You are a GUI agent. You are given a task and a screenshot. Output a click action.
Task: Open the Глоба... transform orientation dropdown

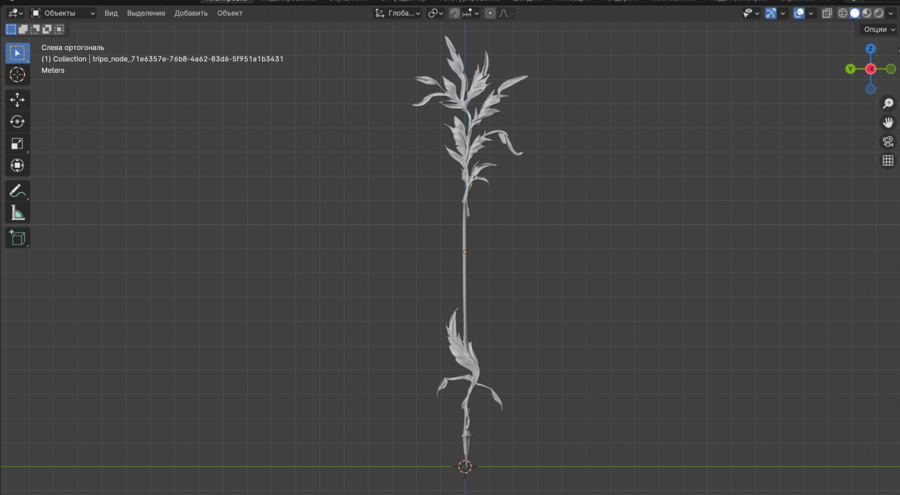tap(397, 13)
